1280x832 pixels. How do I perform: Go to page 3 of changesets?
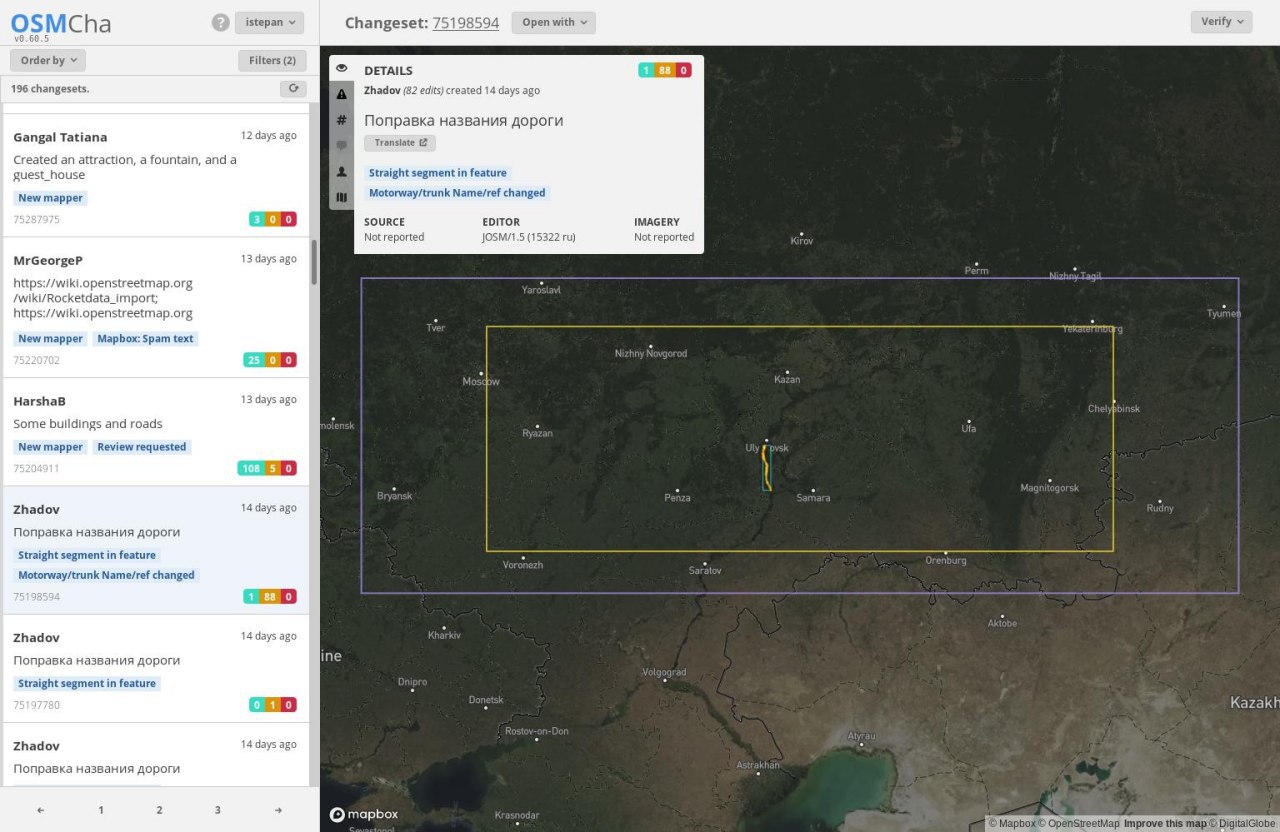(x=218, y=810)
